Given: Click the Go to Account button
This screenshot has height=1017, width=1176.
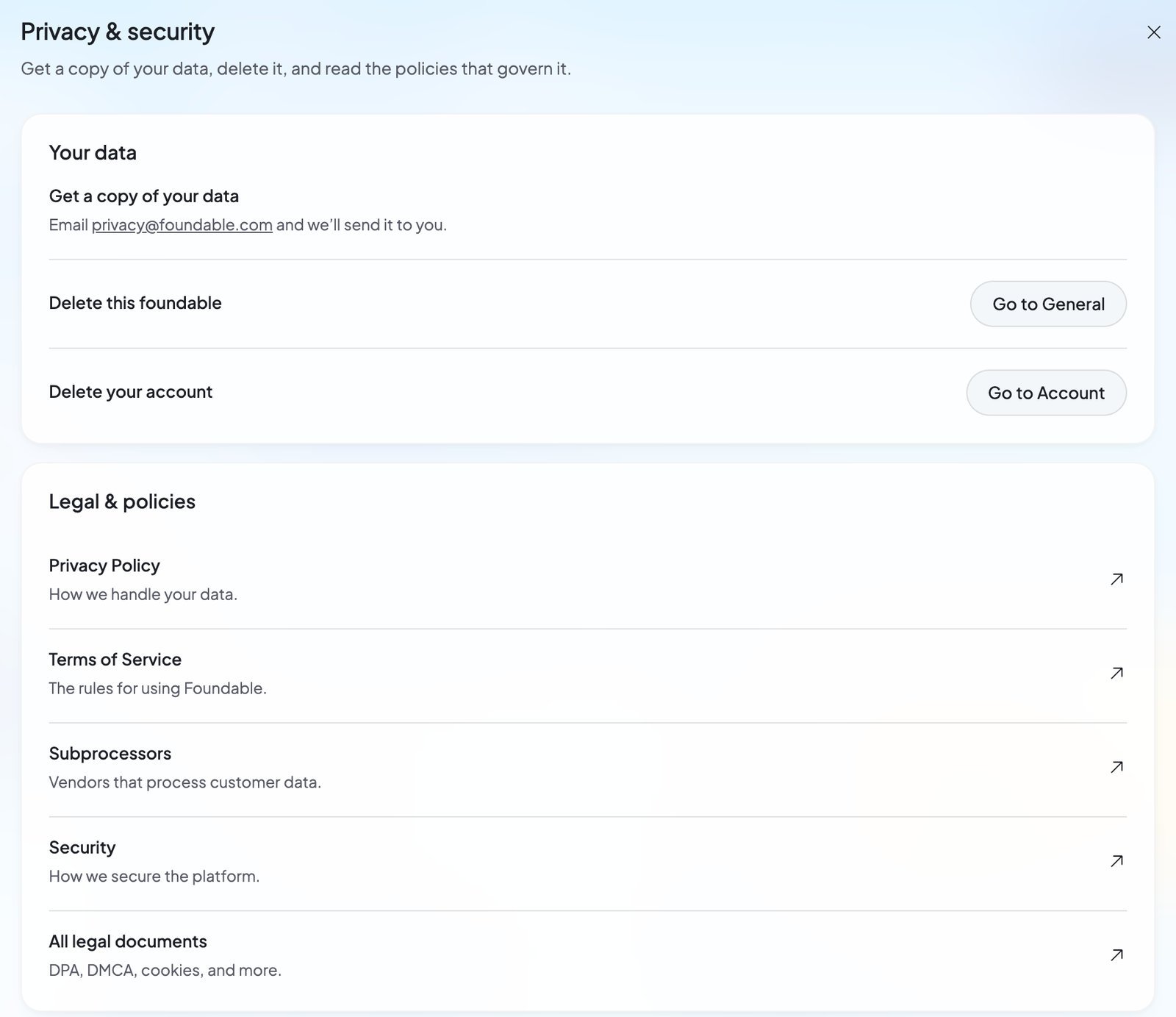Looking at the screenshot, I should tap(1046, 393).
